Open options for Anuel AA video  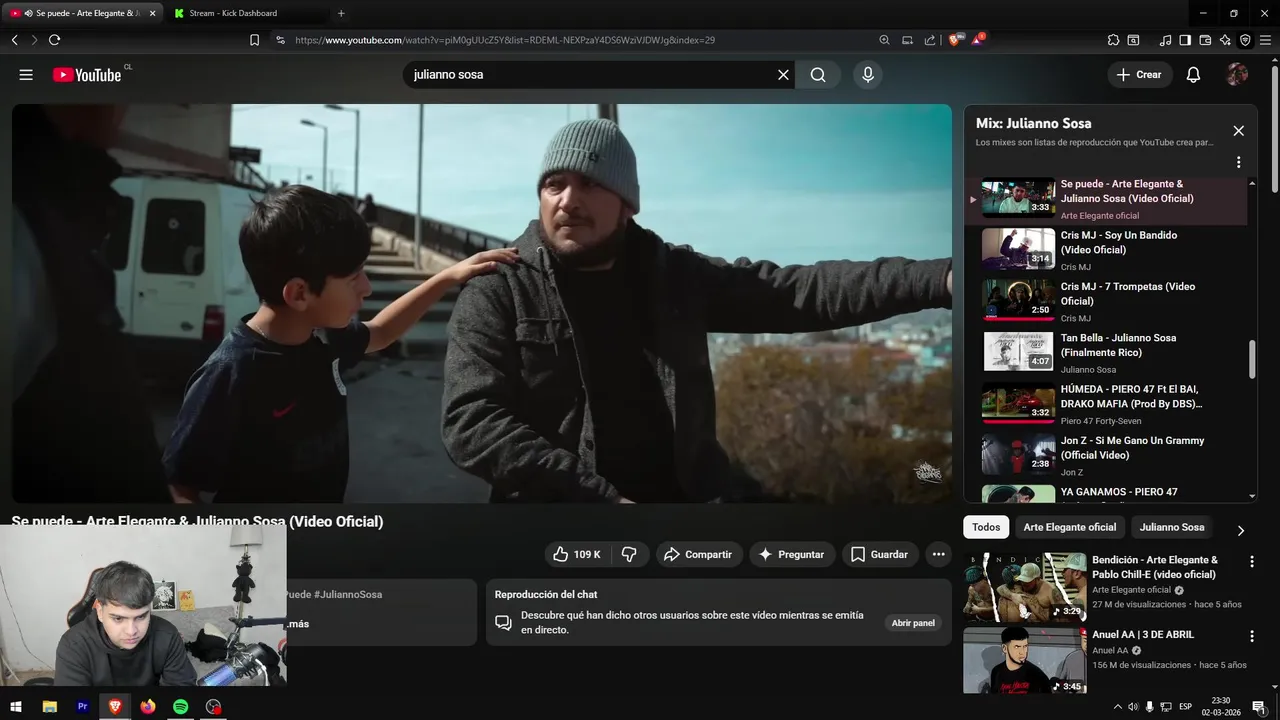pyautogui.click(x=1251, y=636)
